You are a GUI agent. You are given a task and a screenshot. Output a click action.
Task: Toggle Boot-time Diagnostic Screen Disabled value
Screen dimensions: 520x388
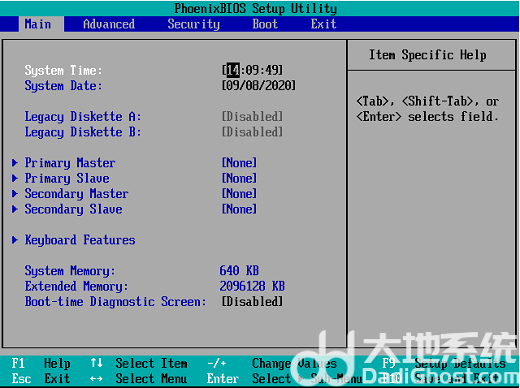click(x=252, y=302)
